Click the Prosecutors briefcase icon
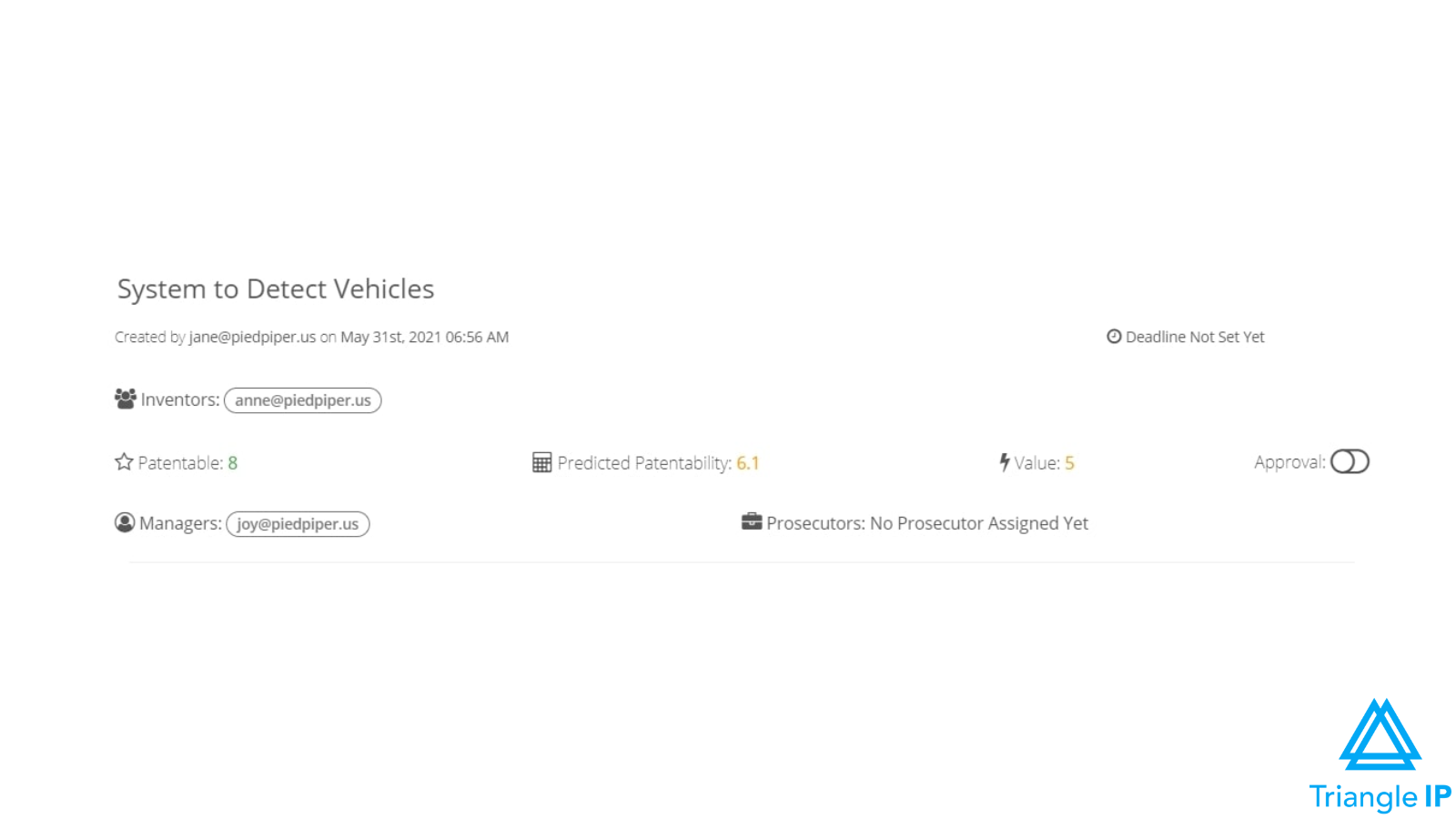The width and height of the screenshot is (1456, 819). point(752,521)
